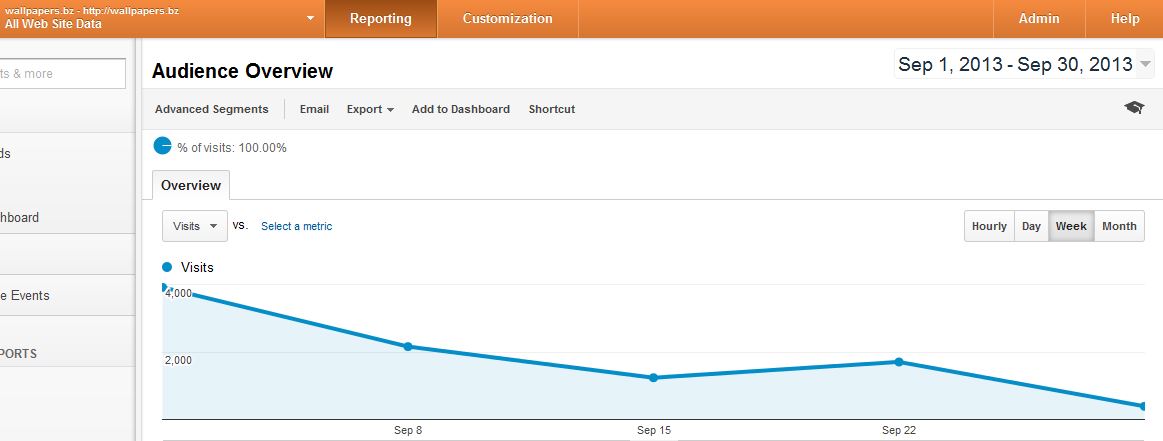Viewport: 1163px width, 441px height.
Task: Click Add to Dashboard
Action: click(x=461, y=109)
